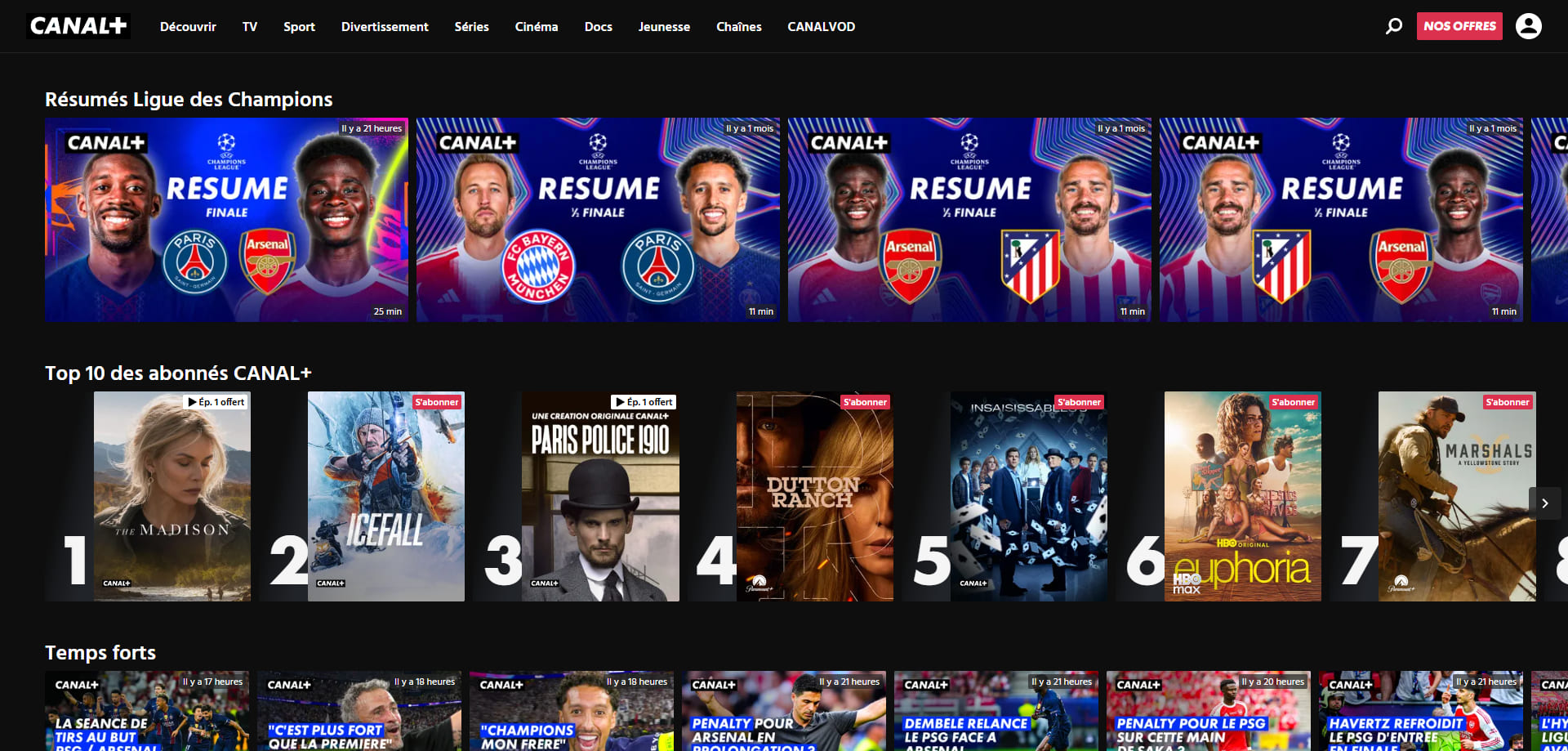Select Séries in the navigation bar
1568x751 pixels.
pyautogui.click(x=472, y=27)
